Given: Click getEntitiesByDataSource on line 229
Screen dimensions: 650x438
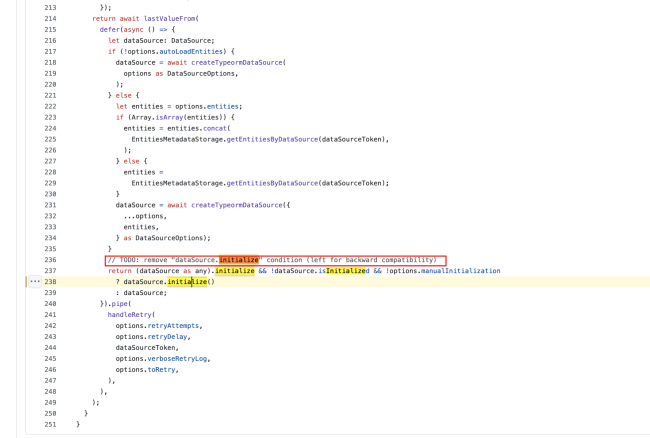Looking at the screenshot, I should tap(272, 183).
